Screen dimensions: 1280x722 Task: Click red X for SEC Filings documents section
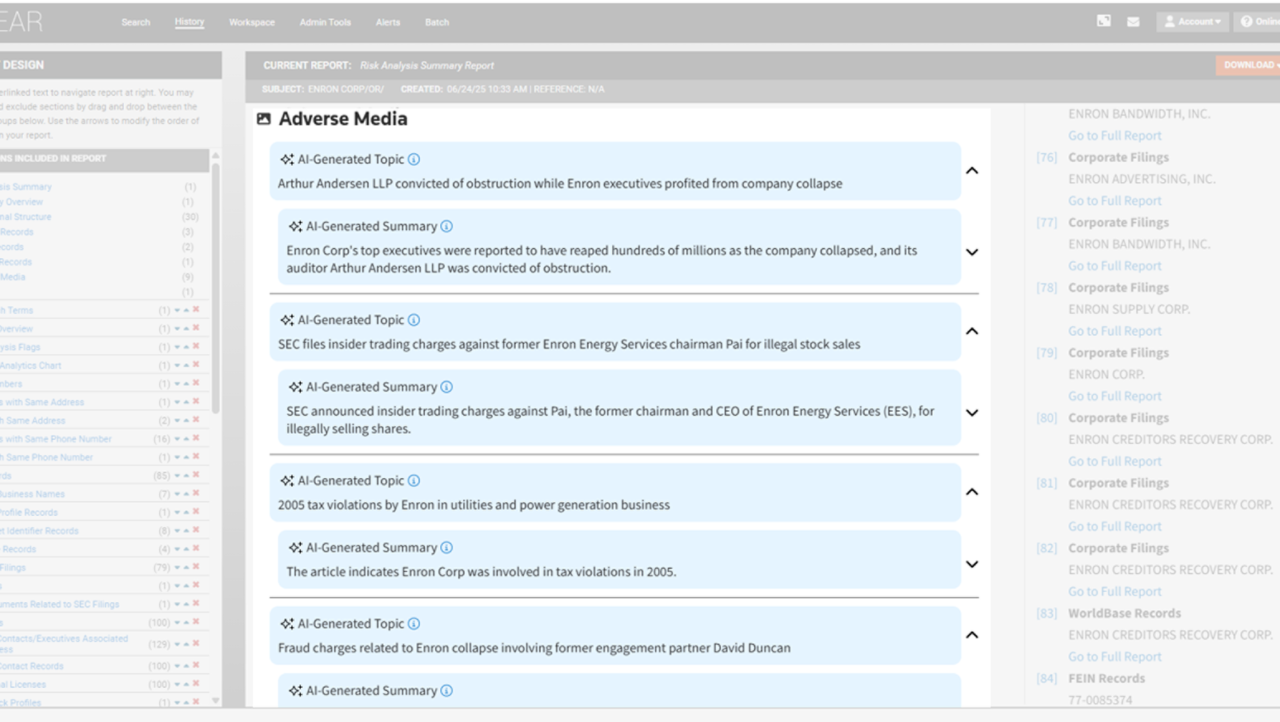pyautogui.click(x=196, y=605)
